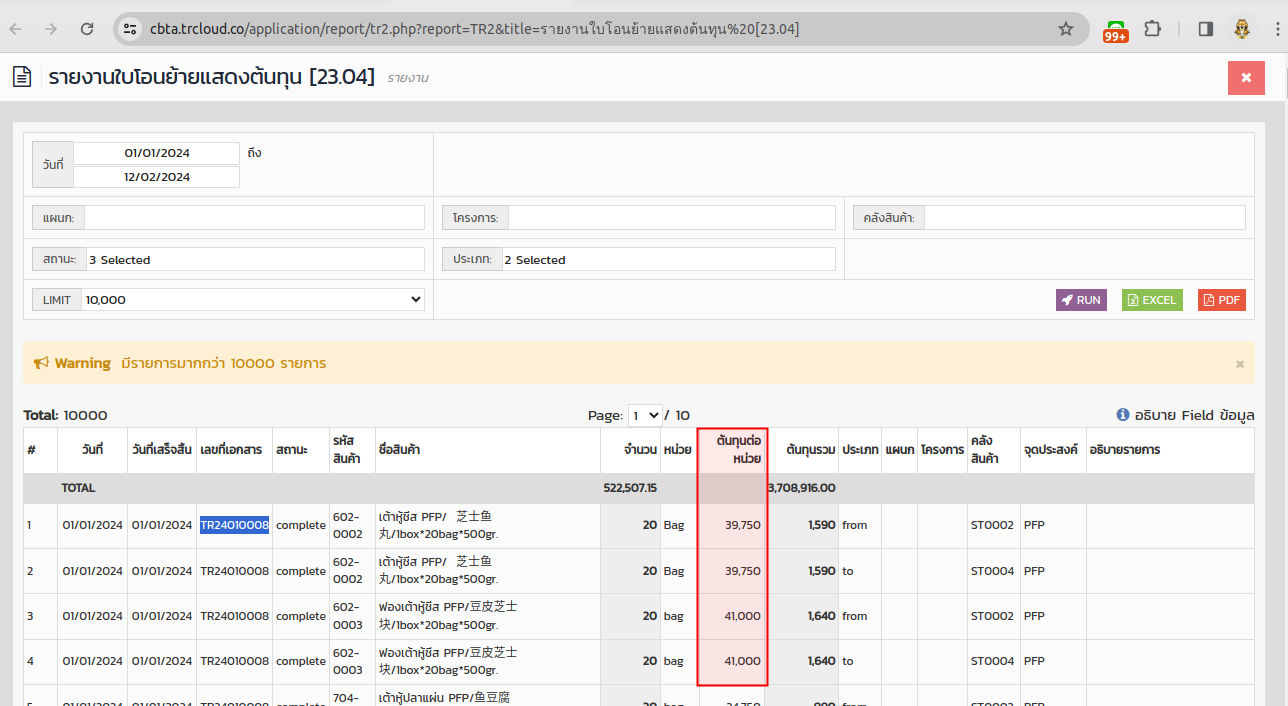
Task: Click the 'complete' status in row 4
Action: (x=301, y=661)
